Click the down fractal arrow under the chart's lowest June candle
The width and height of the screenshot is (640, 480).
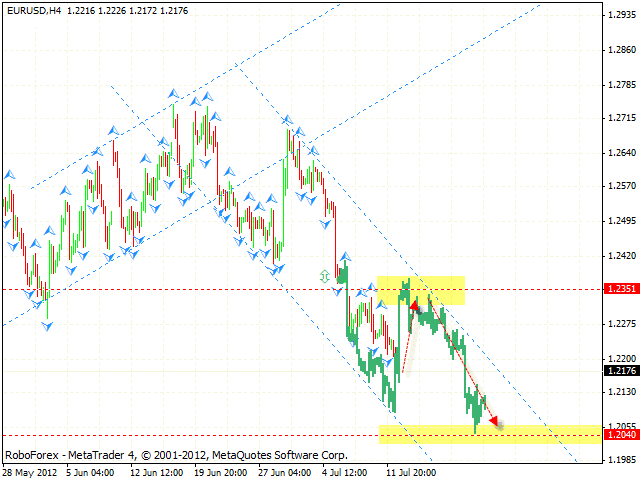pyautogui.click(x=47, y=326)
